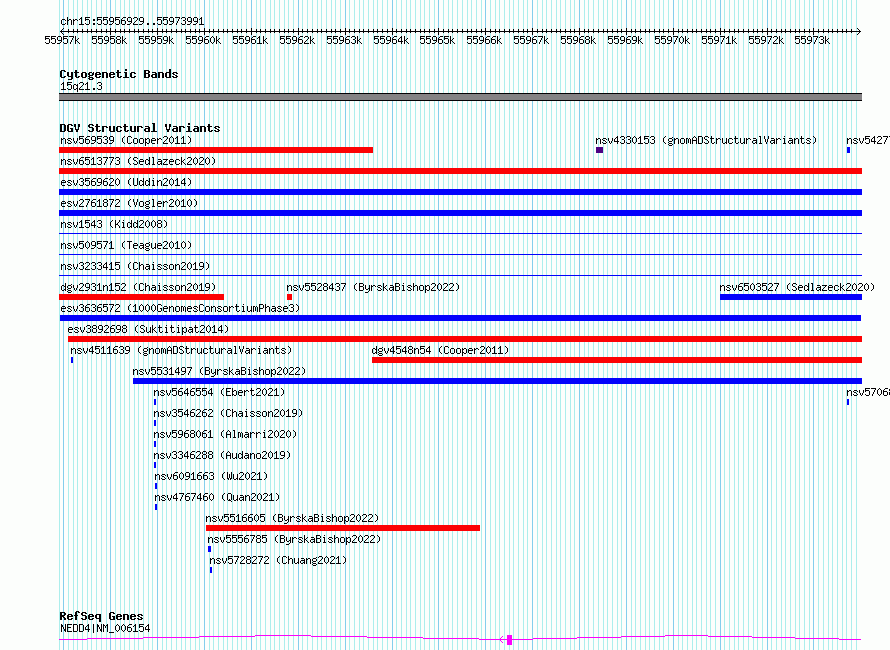Image resolution: width=890 pixels, height=650 pixels.
Task: Select the esv2761872 (Vogler2010) label
Action: [x=129, y=203]
